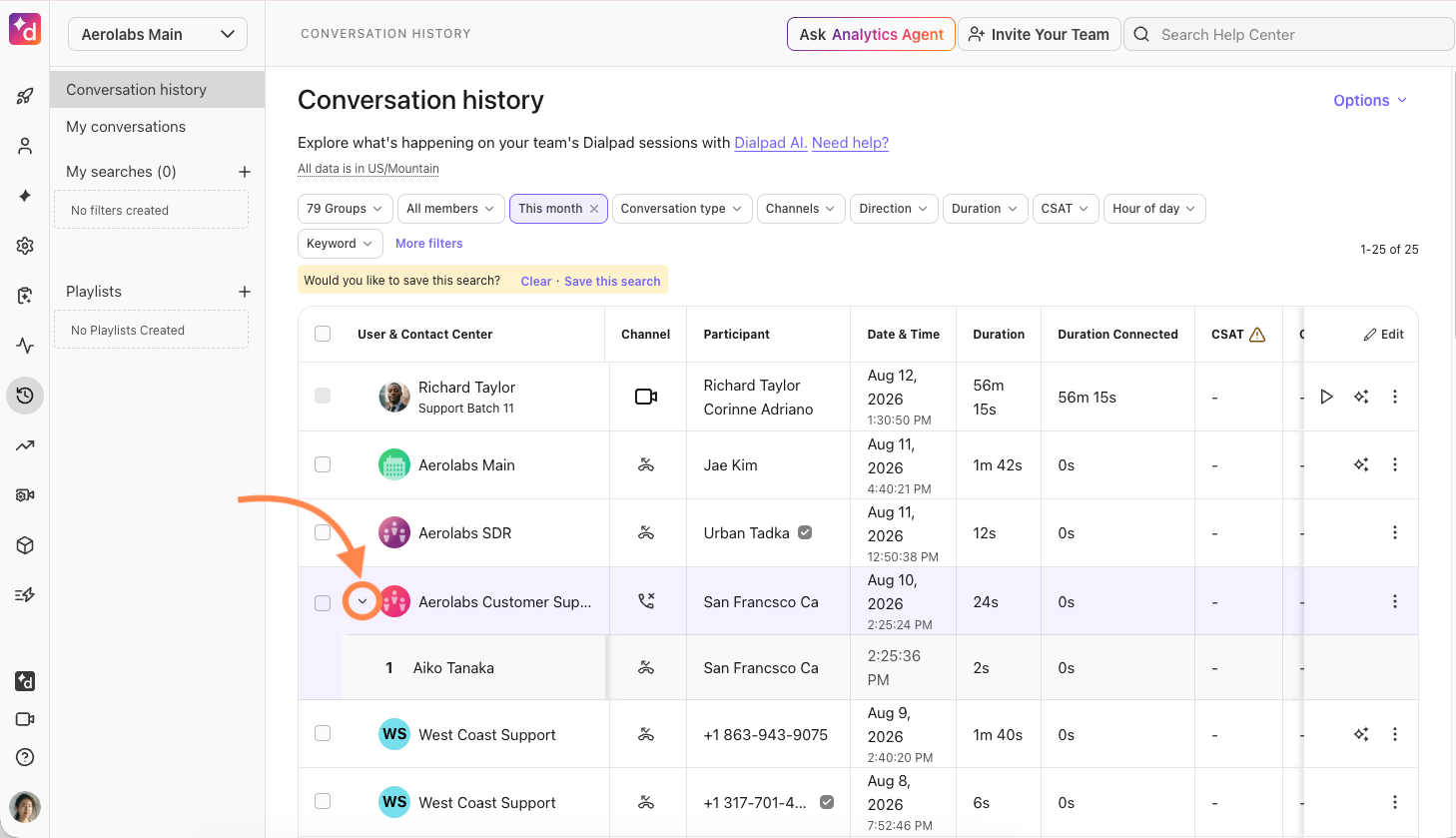Open the settings gear sidebar icon

(x=25, y=246)
